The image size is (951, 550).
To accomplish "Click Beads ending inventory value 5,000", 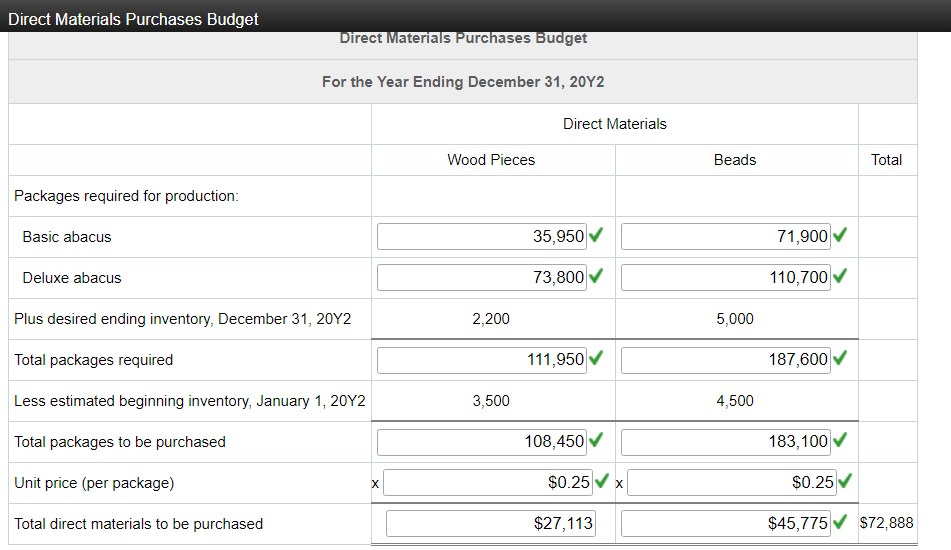I will pos(735,319).
